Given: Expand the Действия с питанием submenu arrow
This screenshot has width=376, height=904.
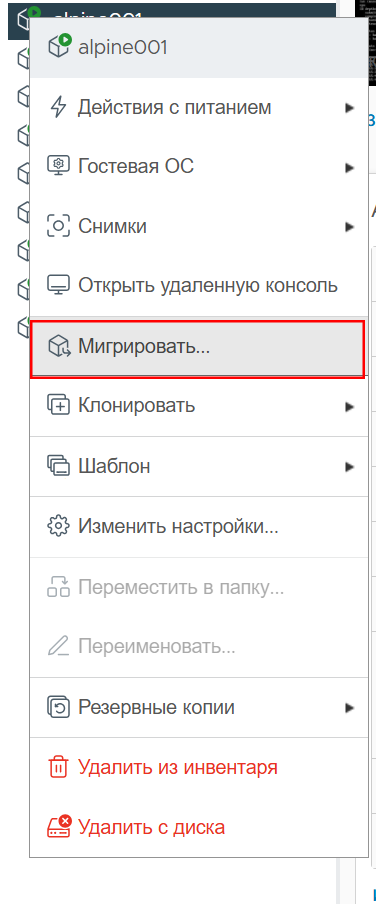Looking at the screenshot, I should click(x=349, y=108).
